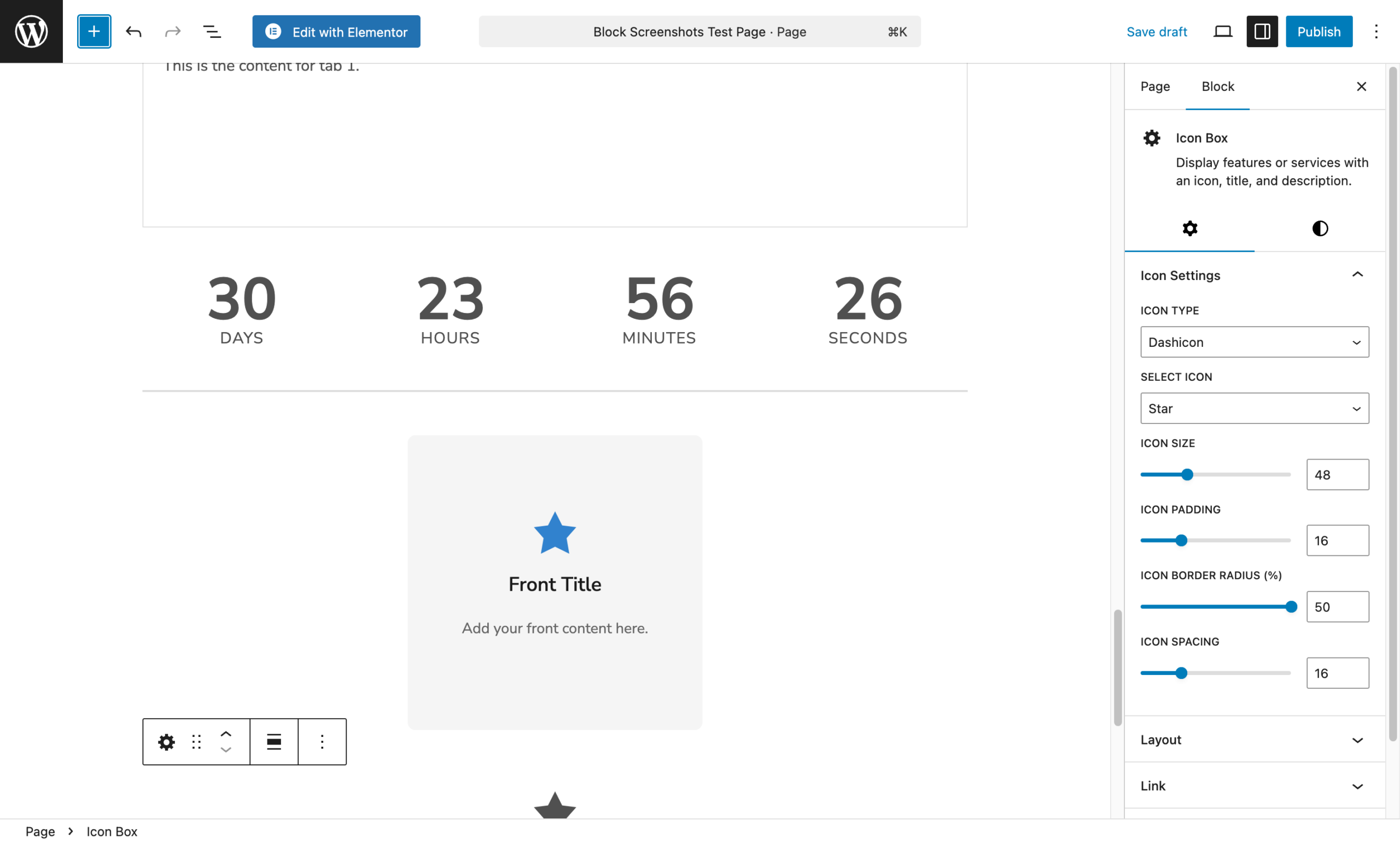The image size is (1400, 843).
Task: Open the Select Icon dropdown
Action: [x=1253, y=408]
